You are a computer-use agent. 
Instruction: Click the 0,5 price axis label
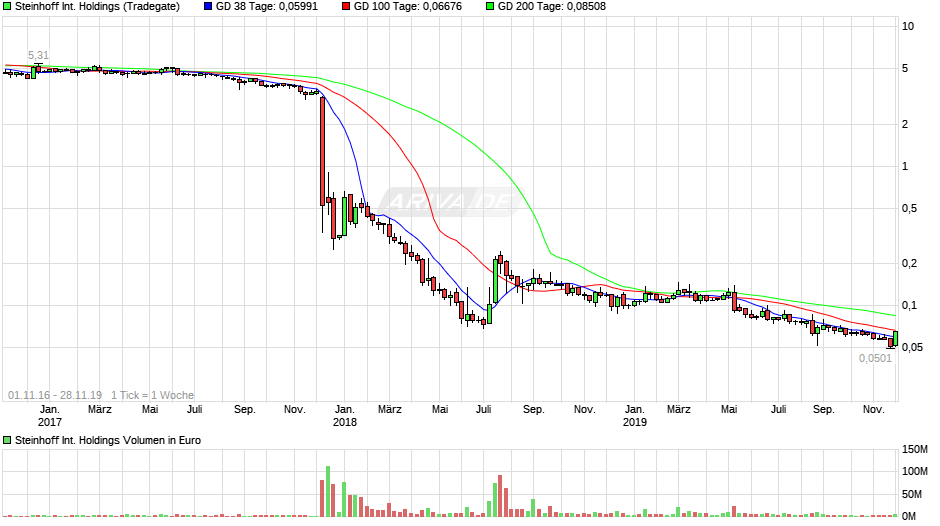(909, 209)
